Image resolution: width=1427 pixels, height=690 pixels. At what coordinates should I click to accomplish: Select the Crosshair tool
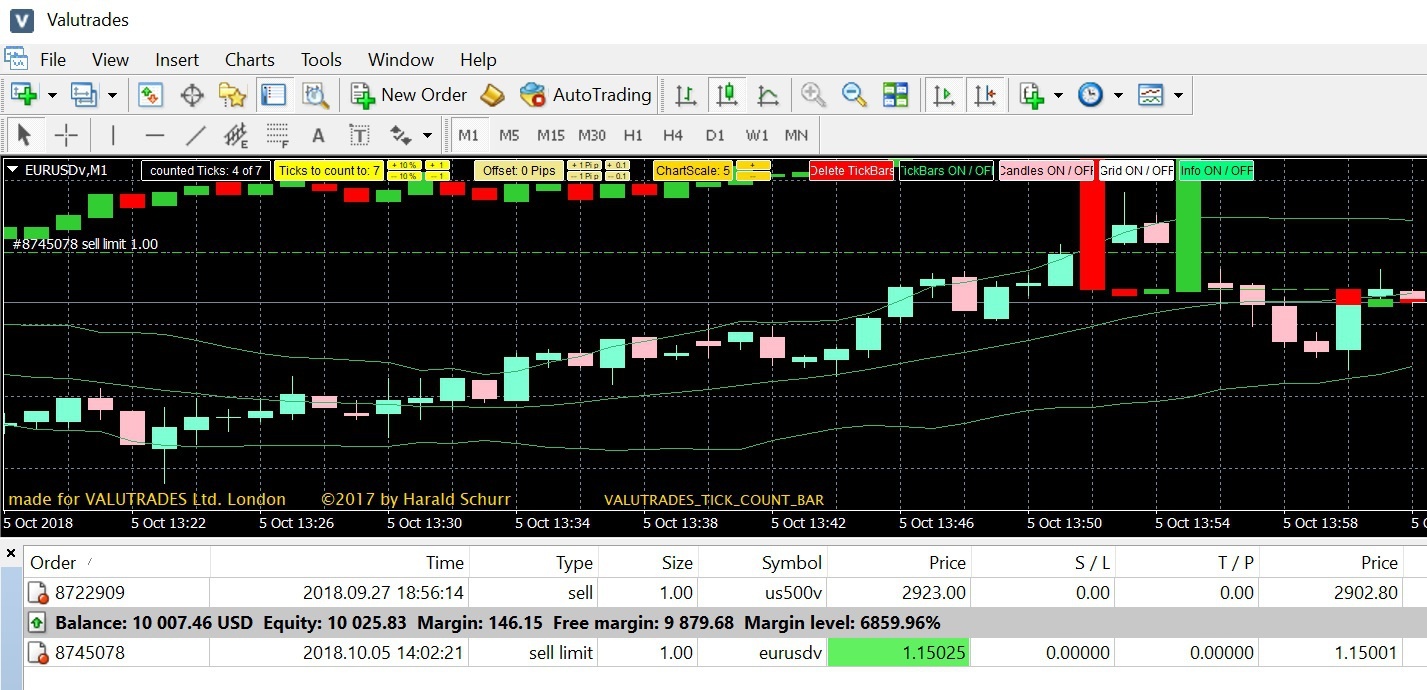[66, 135]
